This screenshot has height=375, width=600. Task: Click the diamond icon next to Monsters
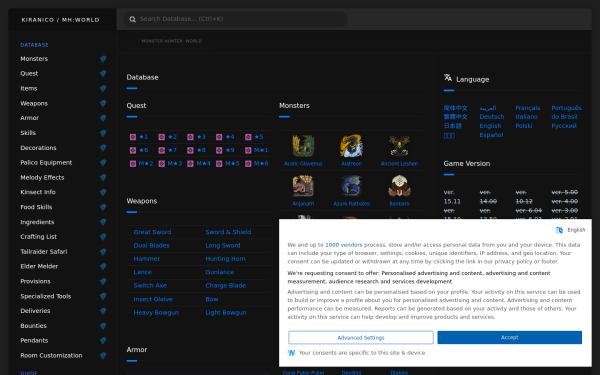tap(103, 59)
